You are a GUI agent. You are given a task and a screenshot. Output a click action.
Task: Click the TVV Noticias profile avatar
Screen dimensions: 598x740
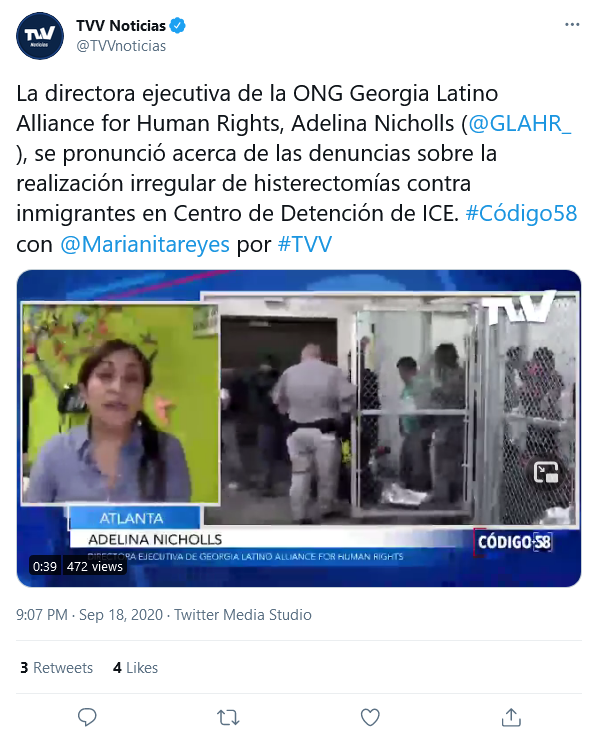[40, 36]
